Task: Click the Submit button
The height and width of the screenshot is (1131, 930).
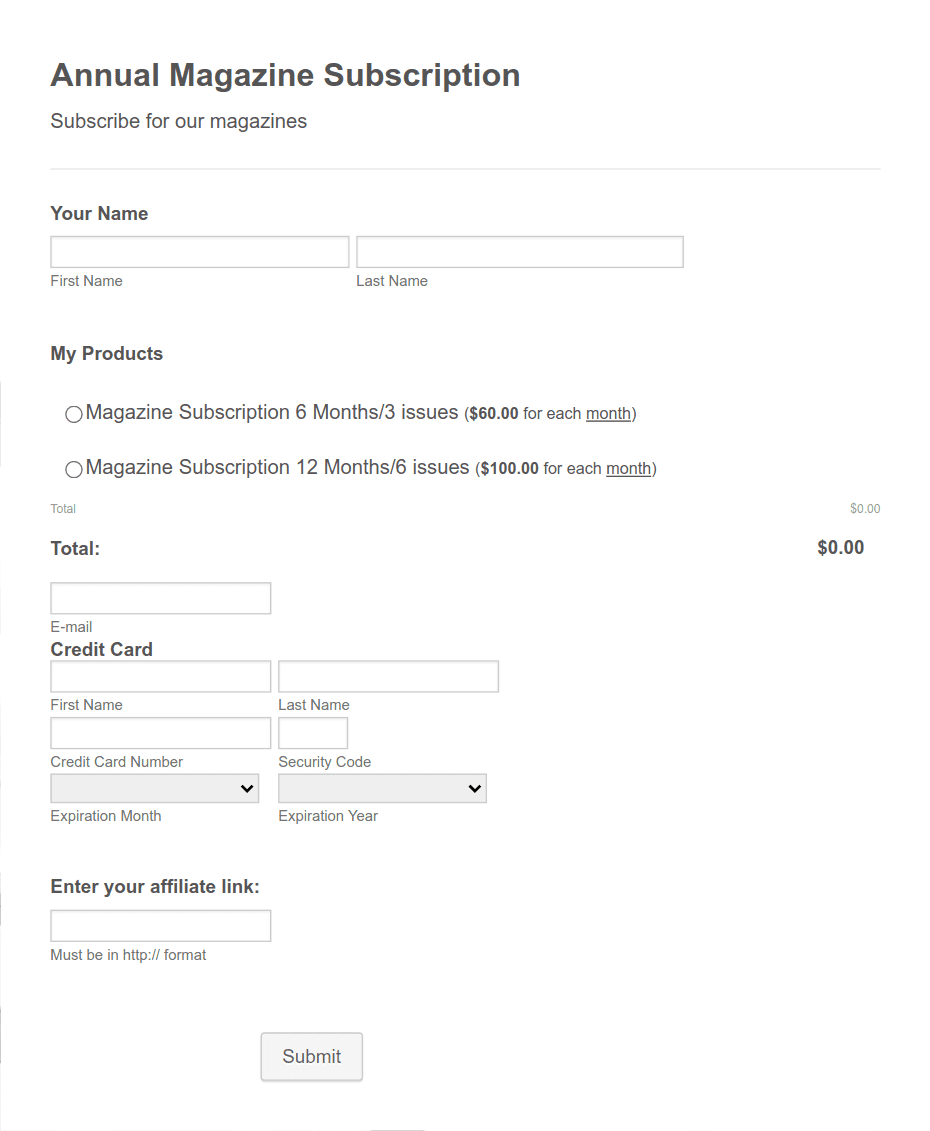Action: click(311, 1056)
